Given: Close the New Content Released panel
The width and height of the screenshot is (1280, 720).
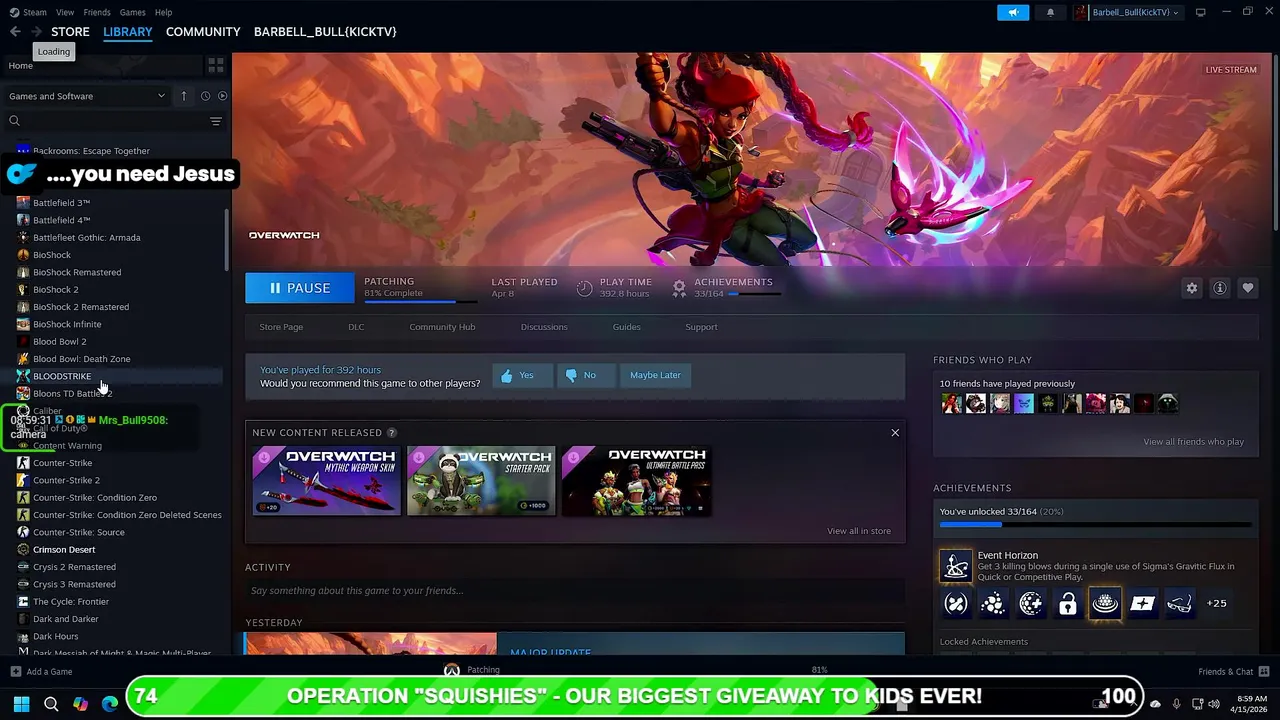Looking at the screenshot, I should tap(895, 433).
